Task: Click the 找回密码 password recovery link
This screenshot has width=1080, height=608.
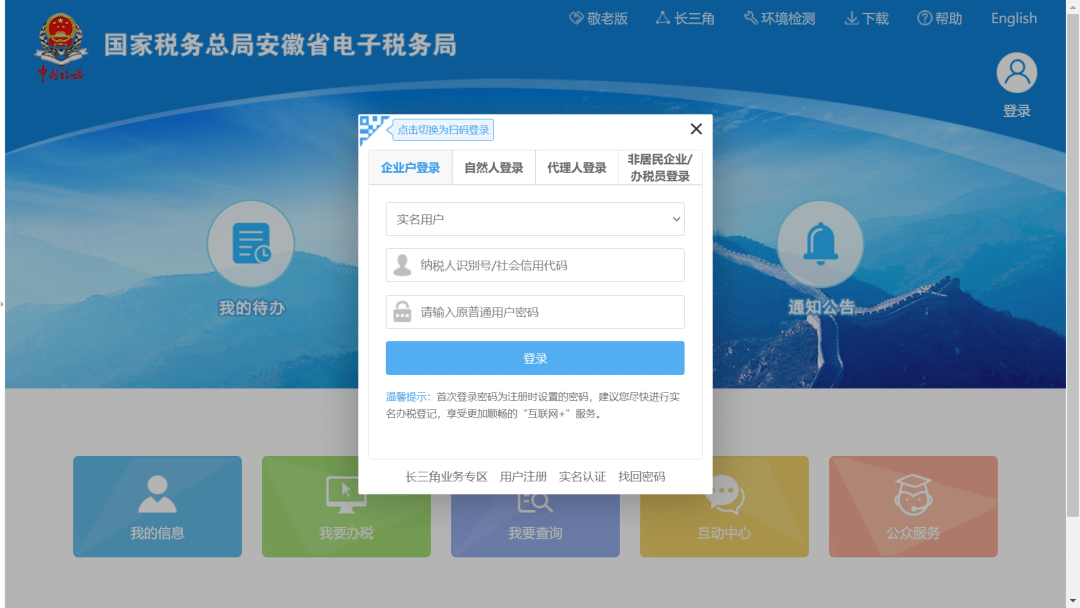Action: [x=642, y=477]
